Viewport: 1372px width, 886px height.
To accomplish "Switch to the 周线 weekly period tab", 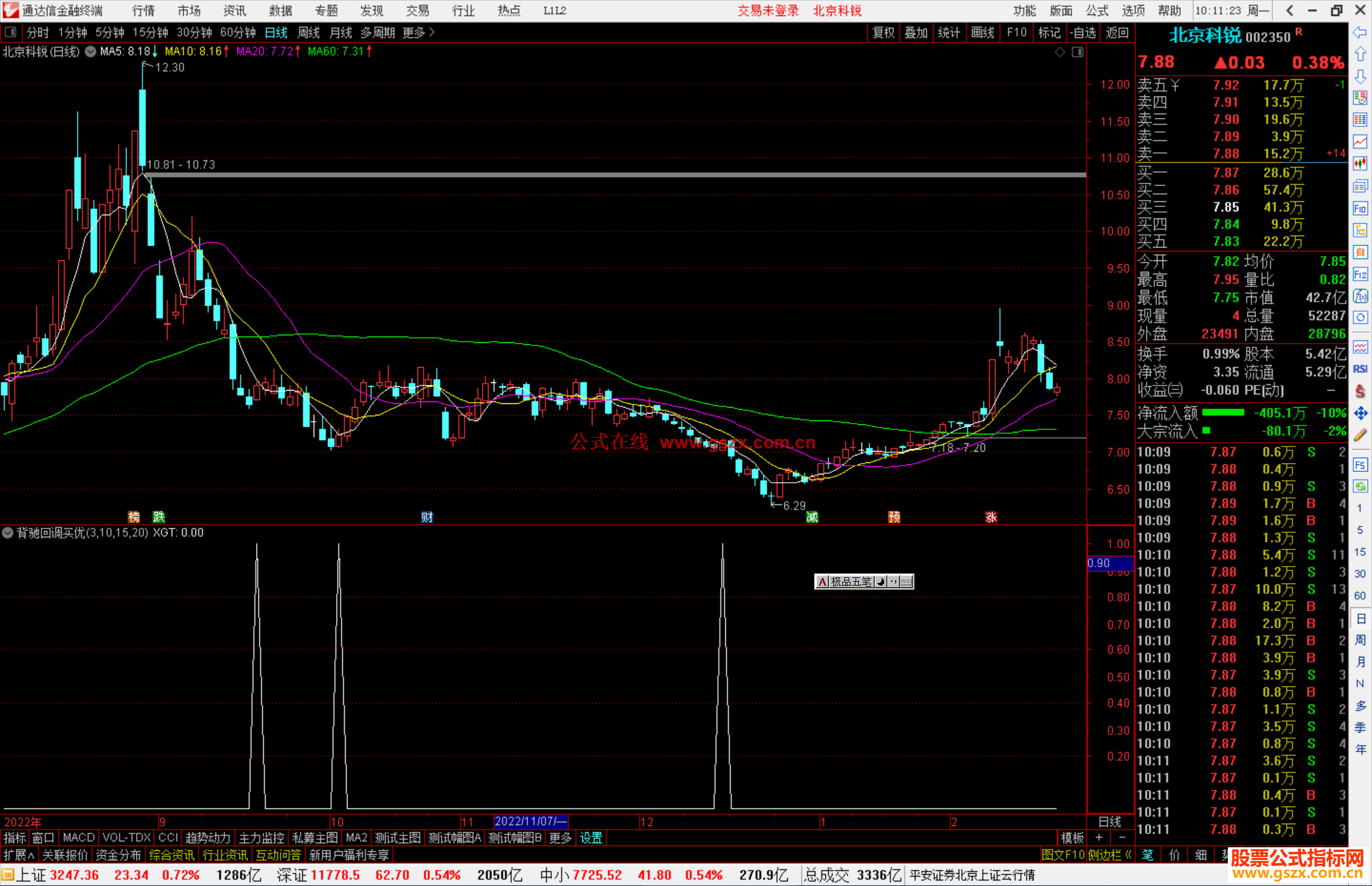I will (x=309, y=32).
